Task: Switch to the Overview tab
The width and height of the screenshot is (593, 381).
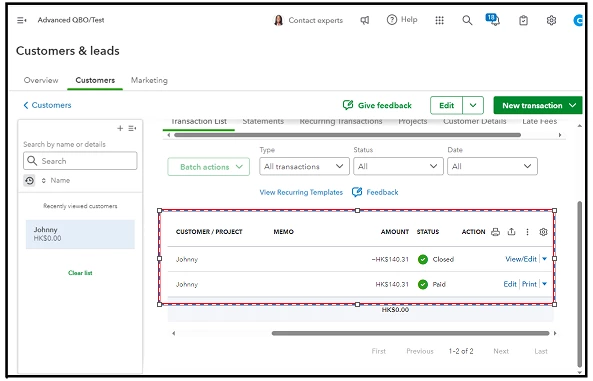Action: click(x=41, y=80)
